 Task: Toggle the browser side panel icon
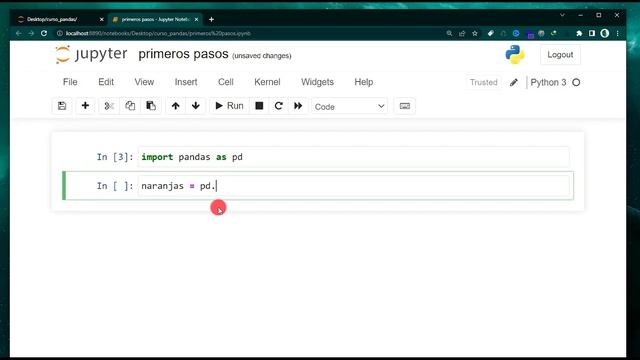592,33
